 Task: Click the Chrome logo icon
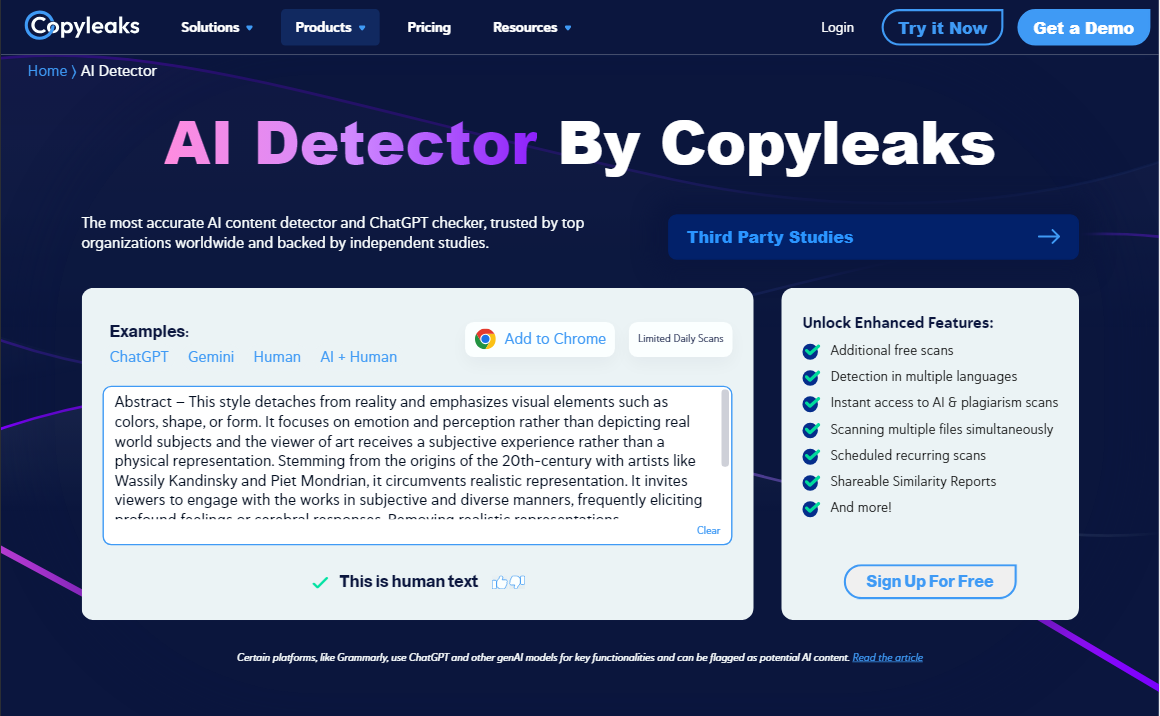(x=485, y=339)
